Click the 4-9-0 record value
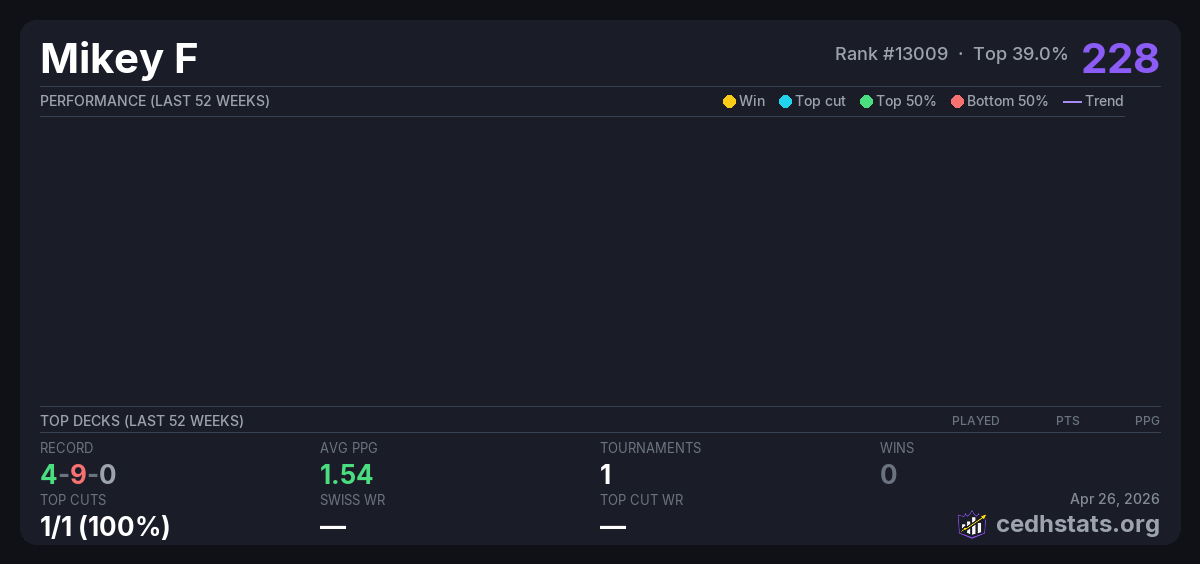Screen dimensions: 1200x564 [x=78, y=474]
